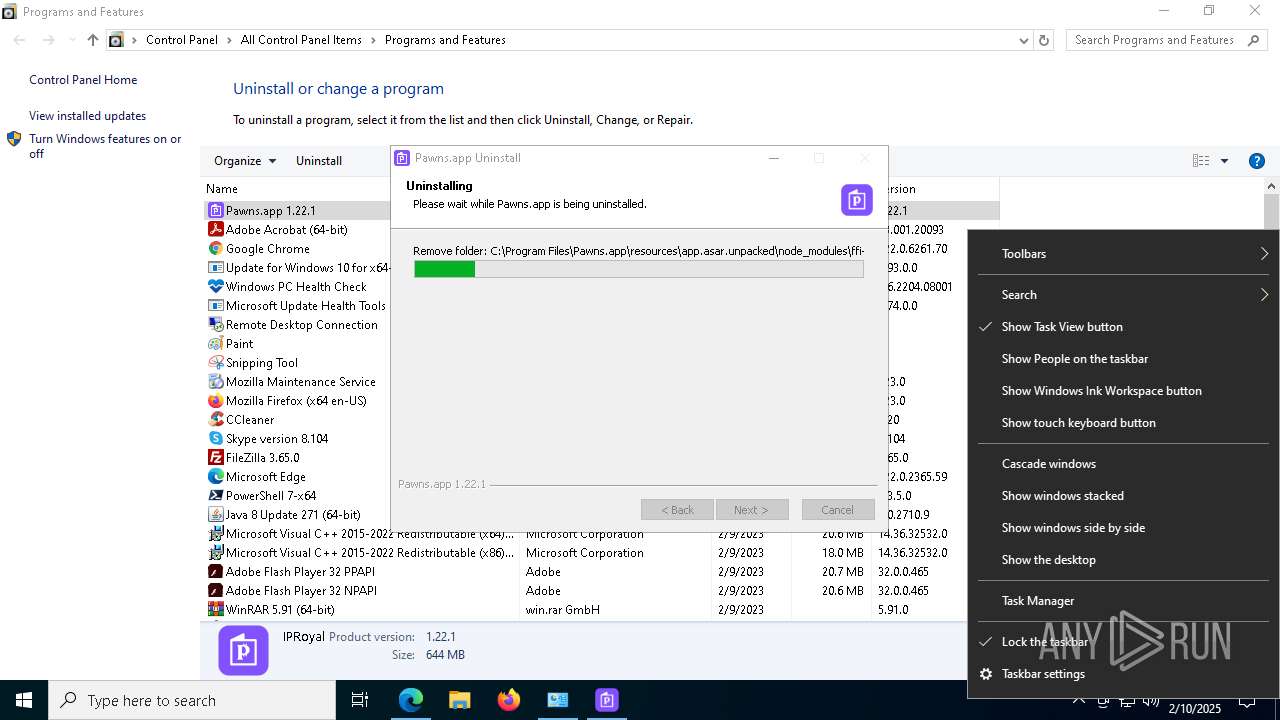Image resolution: width=1280 pixels, height=720 pixels.
Task: Click the FileZilla 3.65.0 icon
Action: [x=215, y=458]
